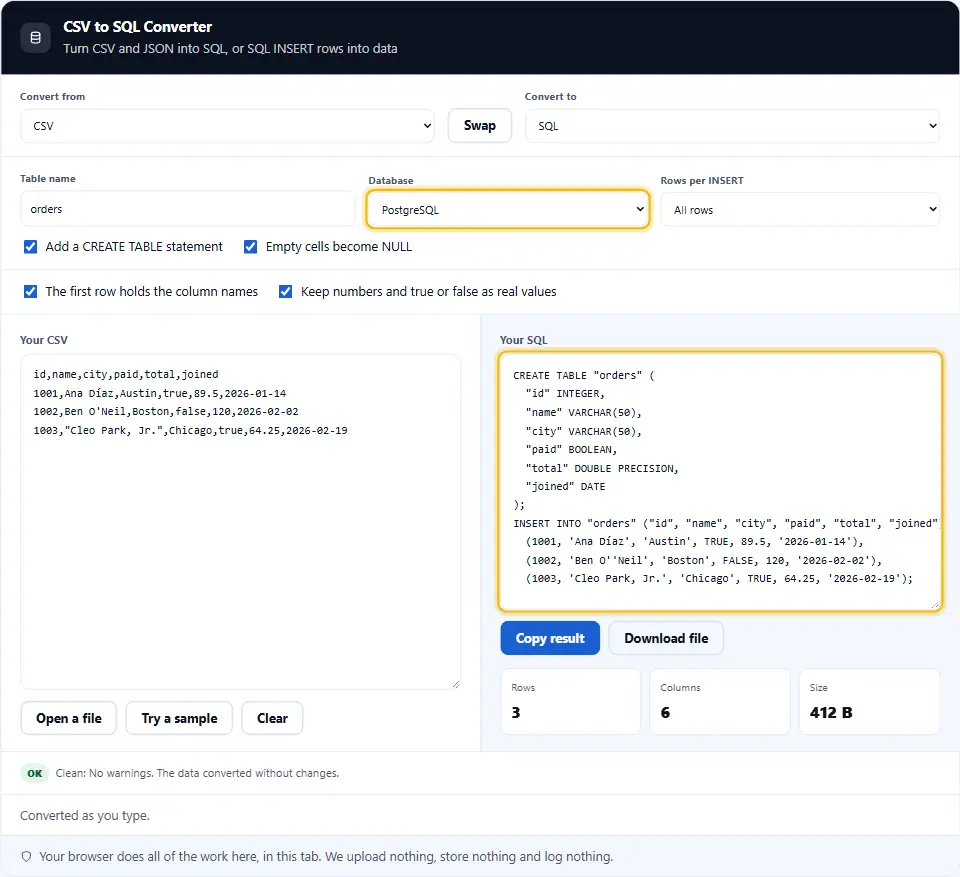
Task: Click the Clear button
Action: point(272,718)
